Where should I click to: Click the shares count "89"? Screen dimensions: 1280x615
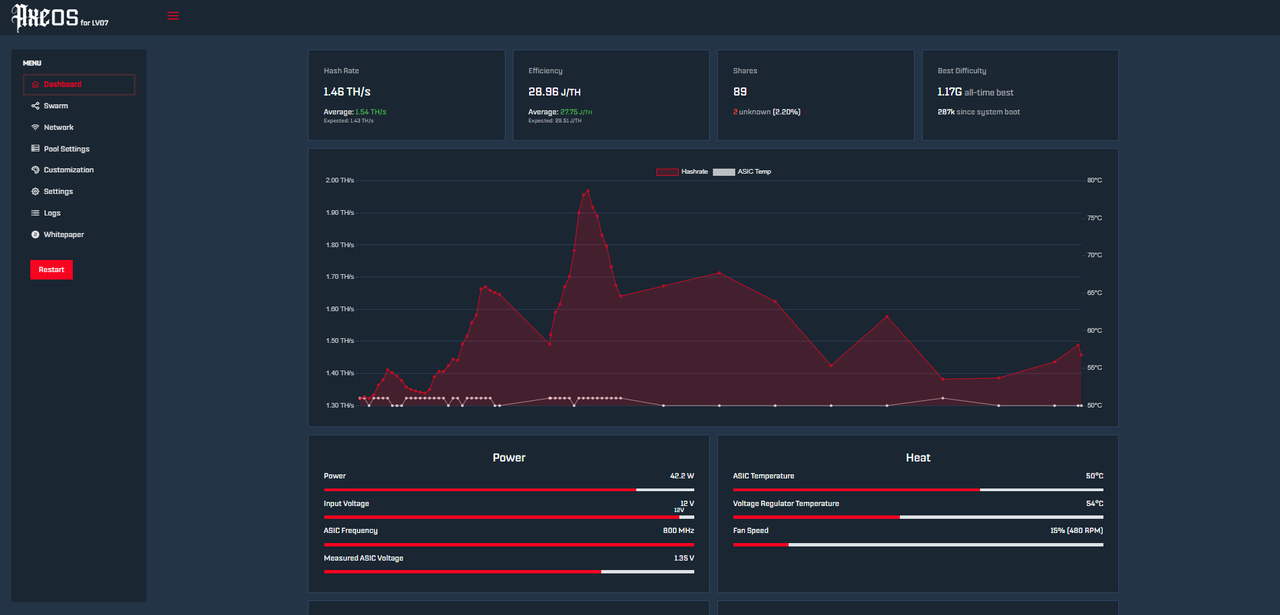coord(740,92)
